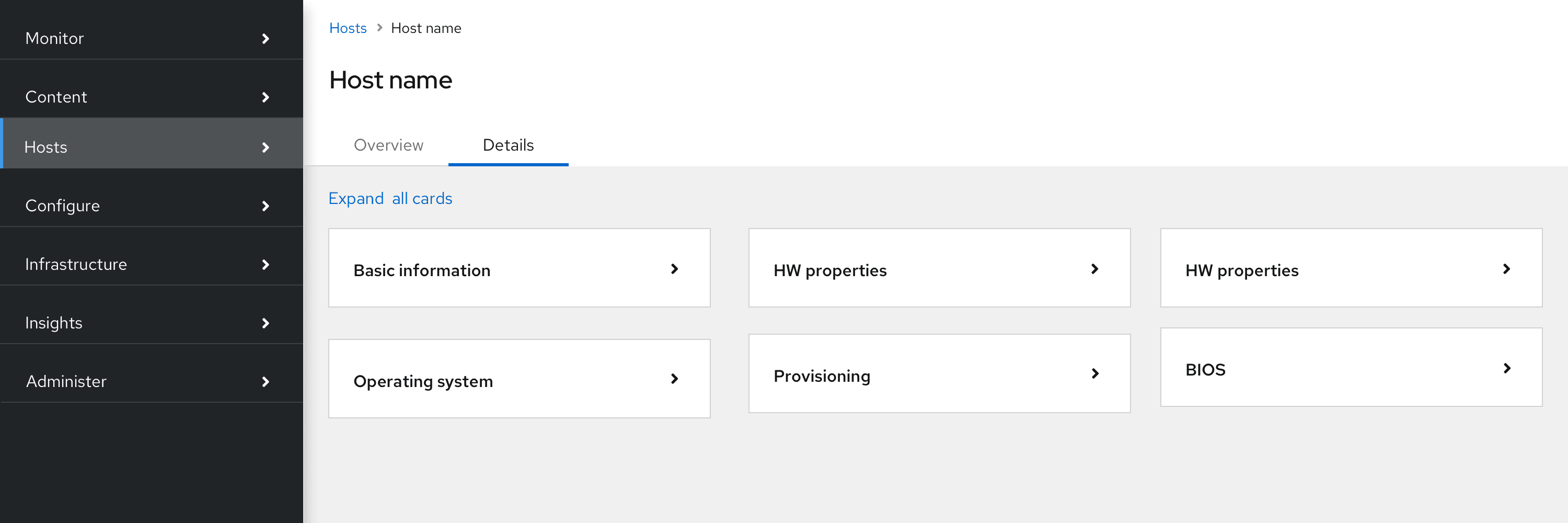
Task: Click the Operating system card chevron
Action: 674,379
